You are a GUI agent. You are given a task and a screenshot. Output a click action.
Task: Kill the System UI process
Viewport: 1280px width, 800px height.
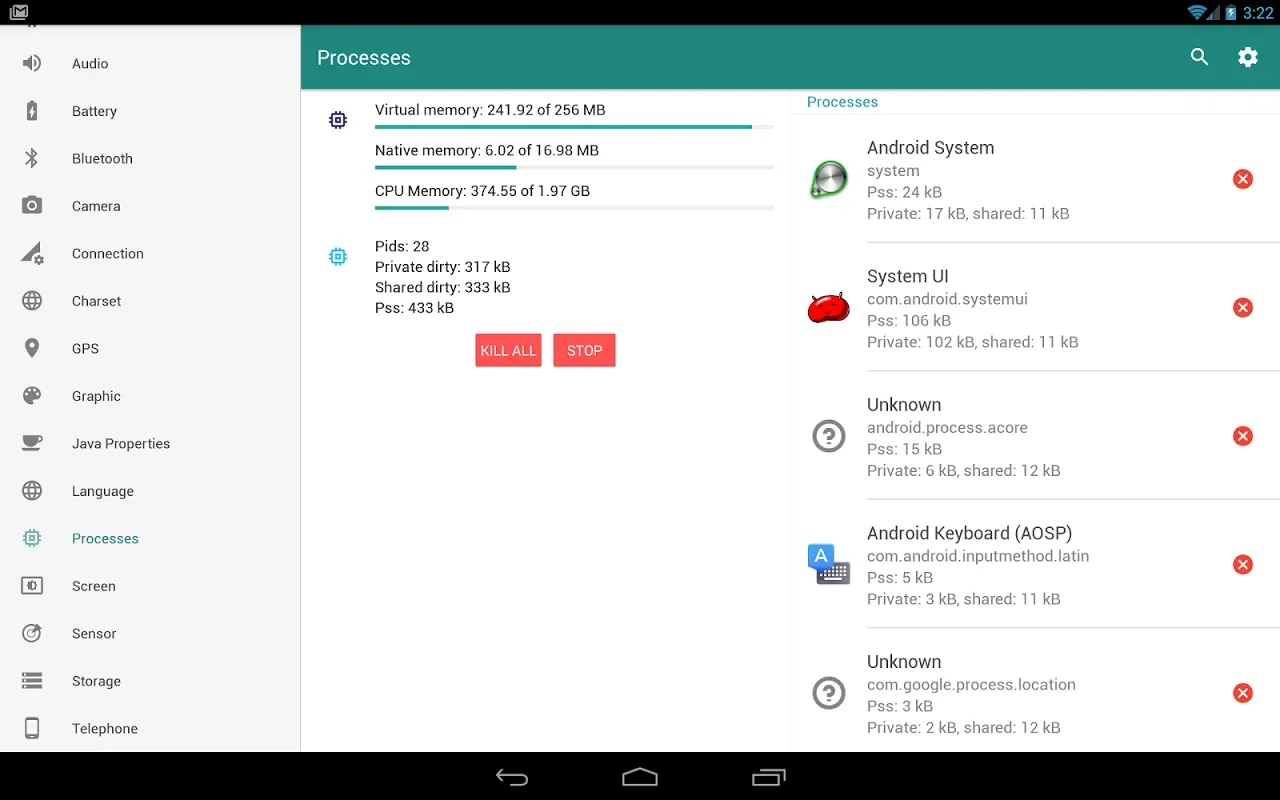(1242, 307)
